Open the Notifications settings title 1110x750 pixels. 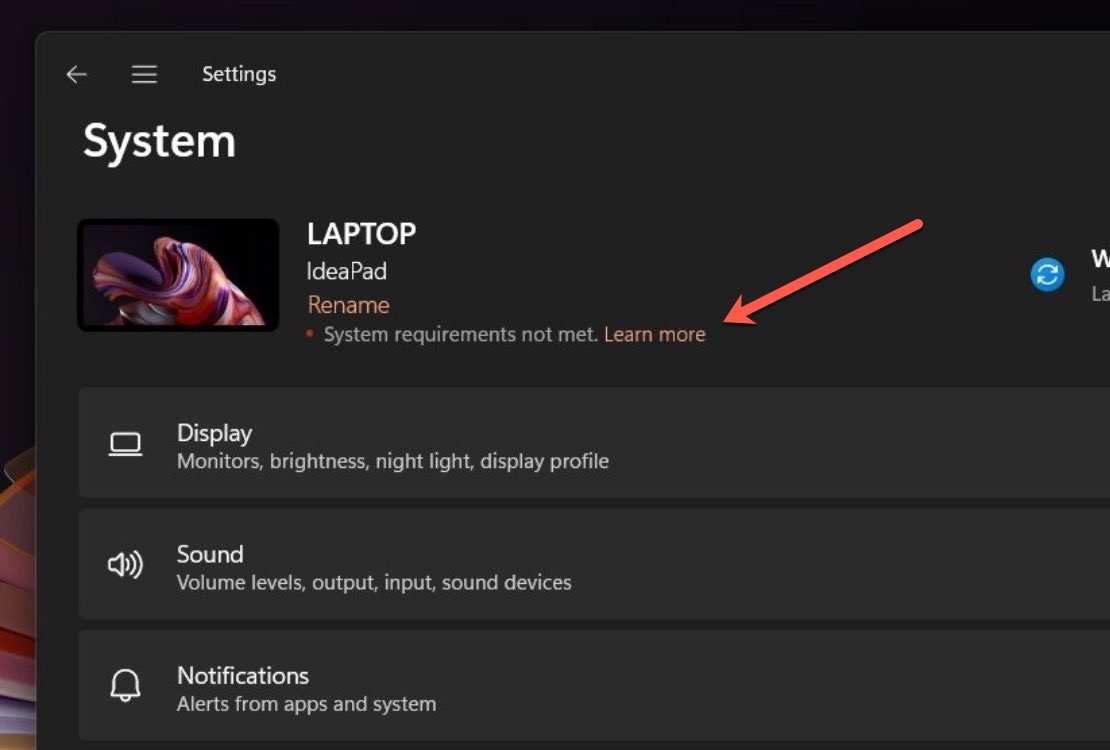pos(243,675)
